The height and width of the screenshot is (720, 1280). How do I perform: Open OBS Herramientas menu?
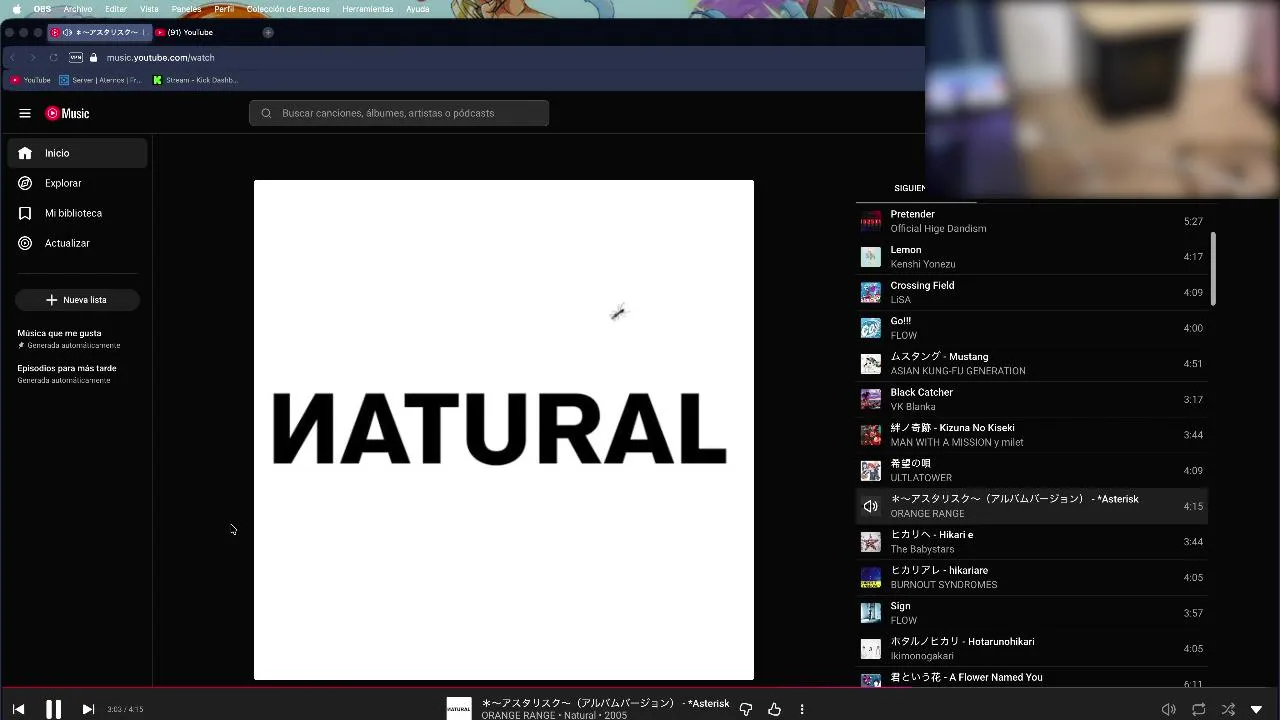tap(368, 9)
